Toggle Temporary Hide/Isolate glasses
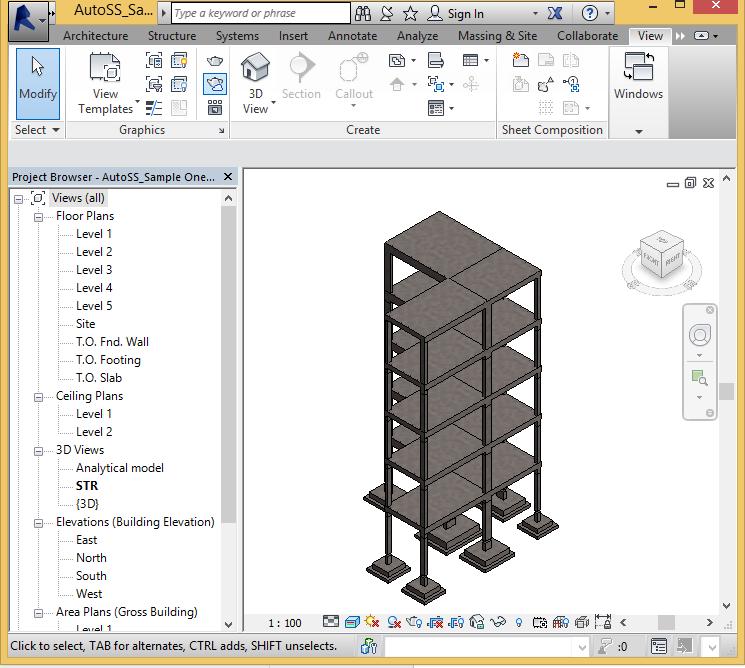745x668 pixels. click(x=498, y=621)
